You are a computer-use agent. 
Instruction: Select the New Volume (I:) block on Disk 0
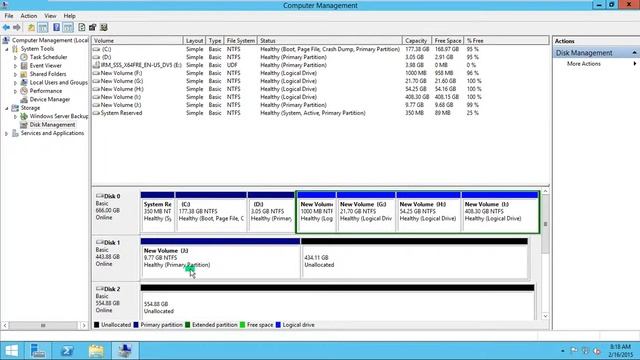tap(500, 211)
